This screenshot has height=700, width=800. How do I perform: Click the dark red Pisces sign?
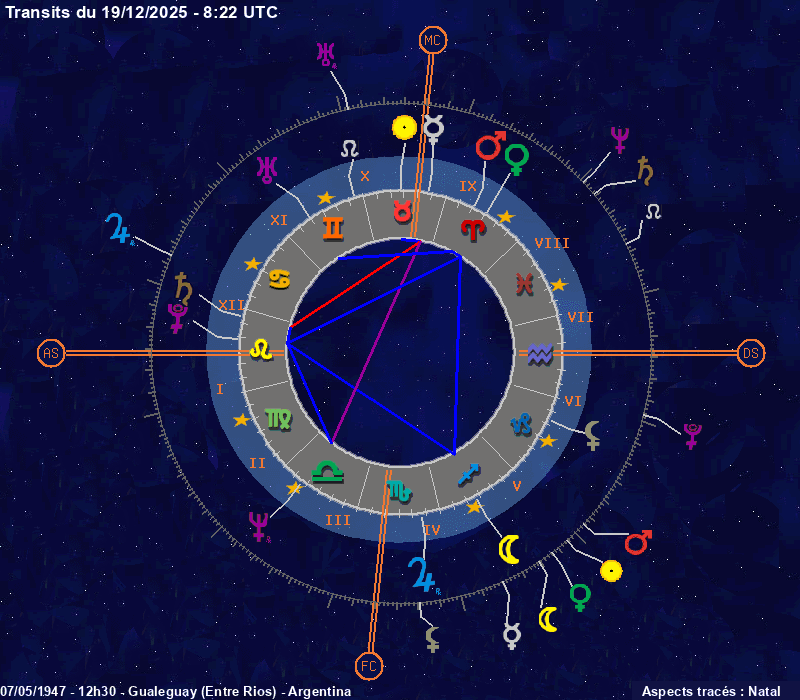[525, 284]
